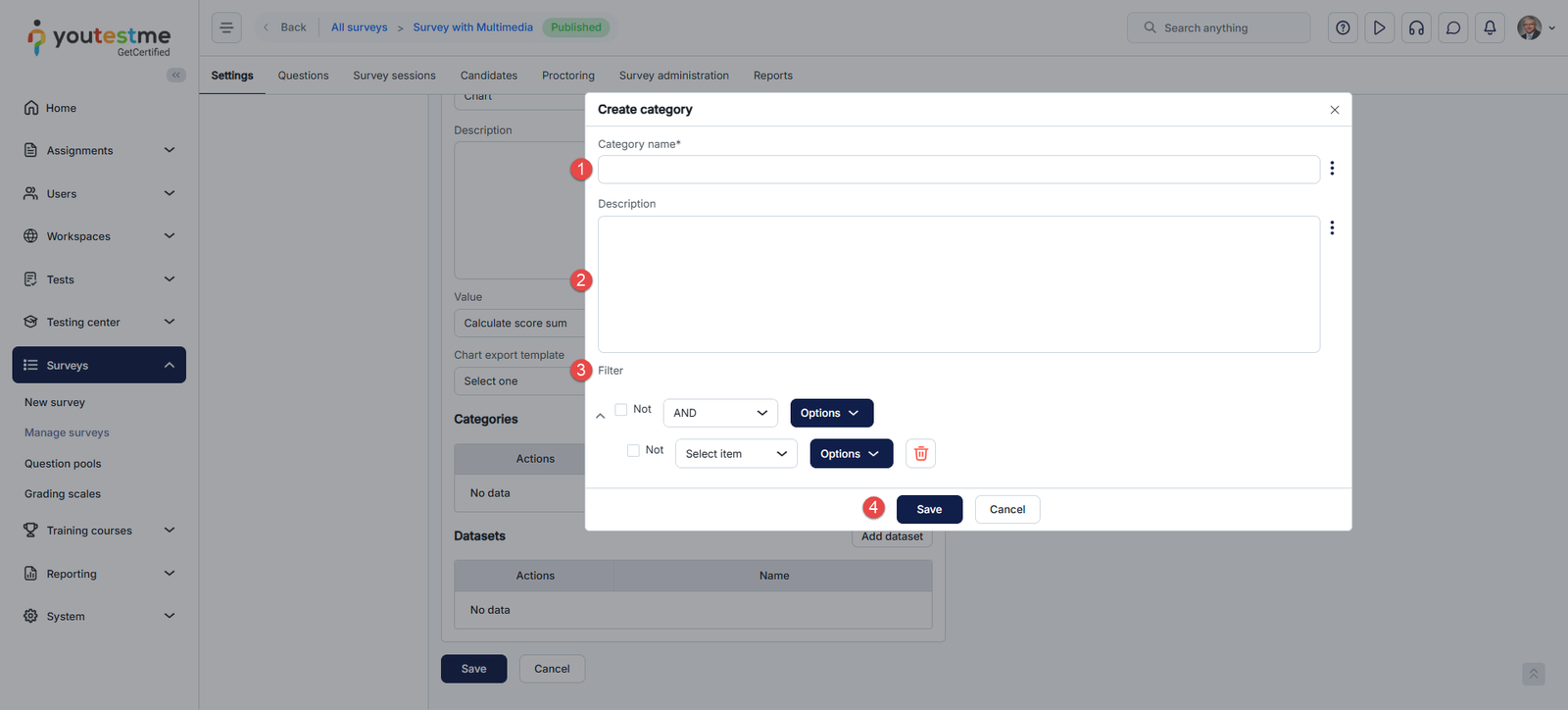The image size is (1568, 710).
Task: Click the headset support icon
Action: 1416,27
